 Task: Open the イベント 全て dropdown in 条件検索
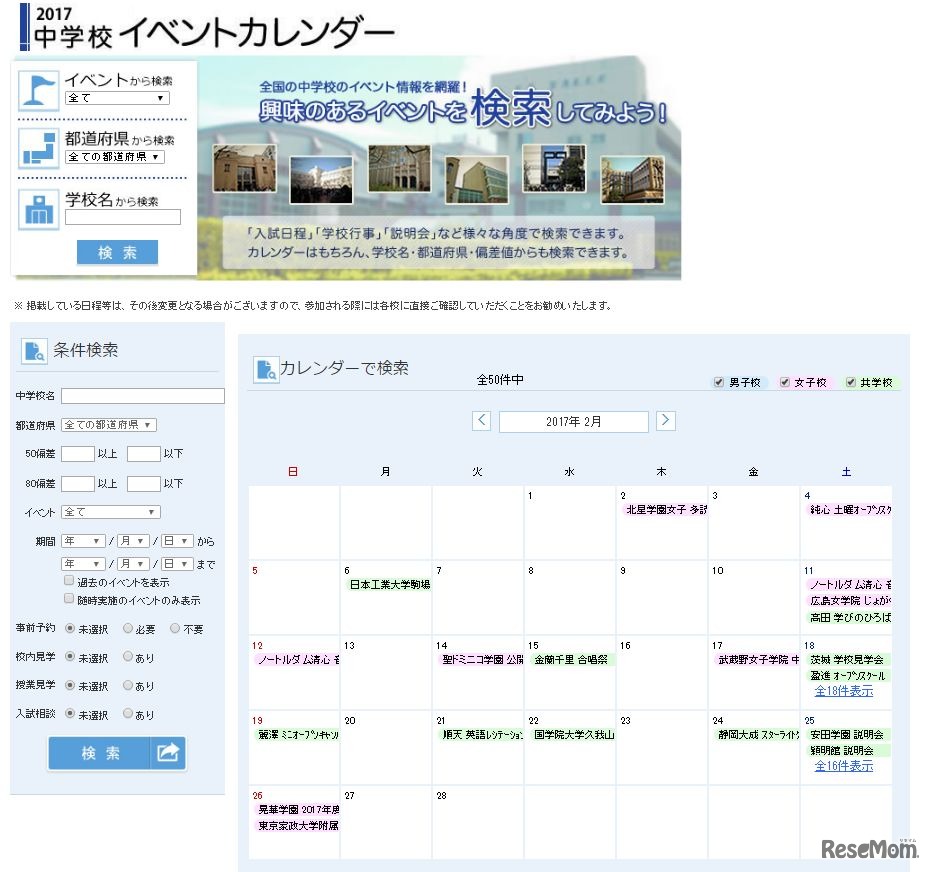[x=110, y=512]
